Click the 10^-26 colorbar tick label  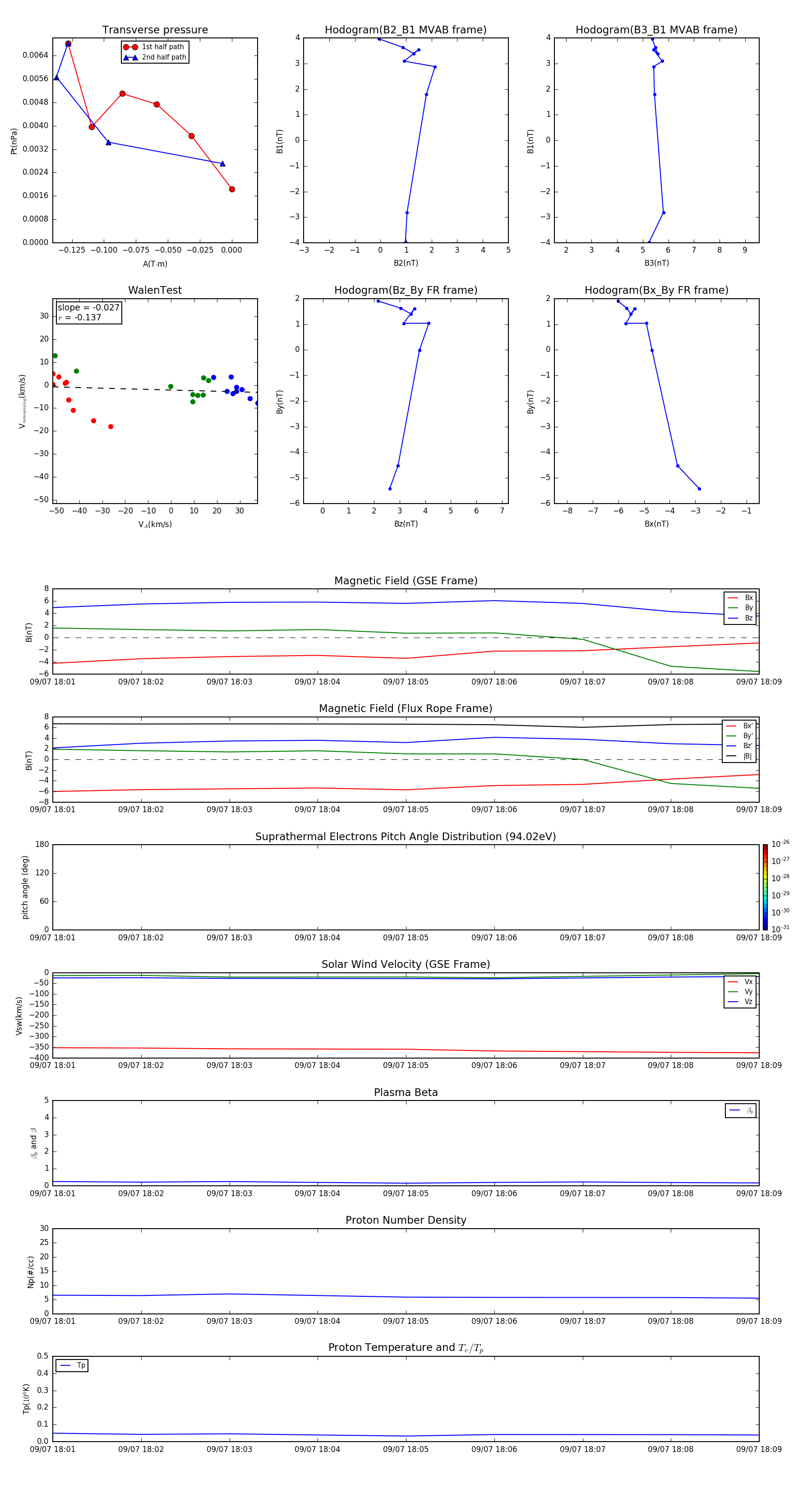[780, 844]
